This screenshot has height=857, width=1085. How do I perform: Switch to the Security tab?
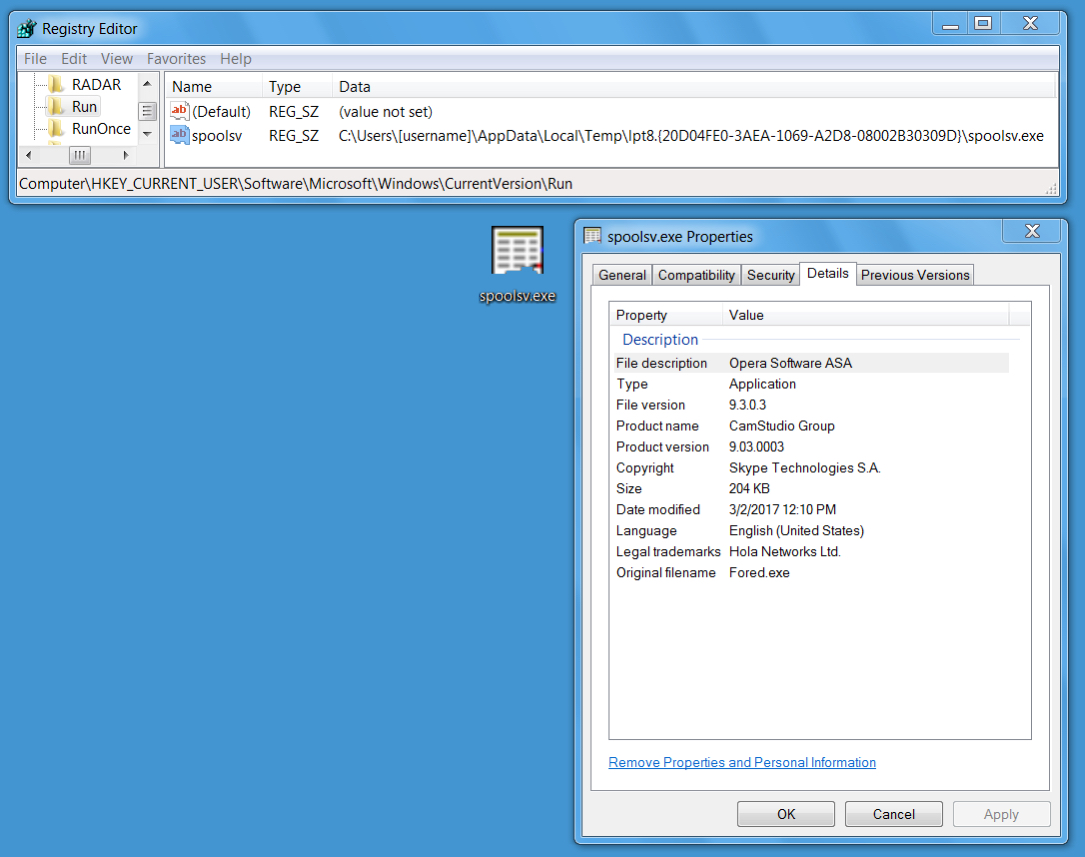pos(771,275)
